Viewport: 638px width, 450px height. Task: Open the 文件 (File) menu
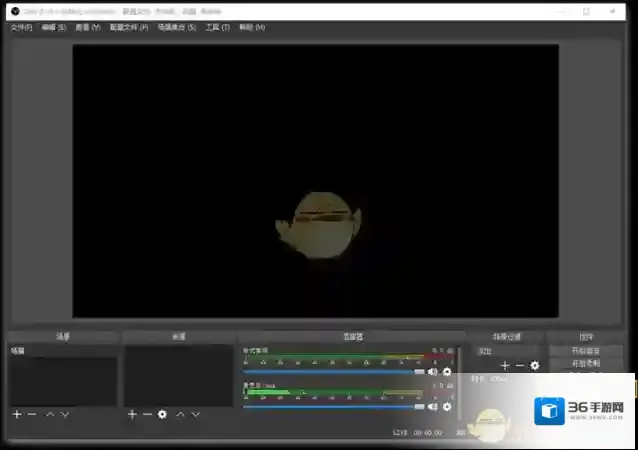coord(21,28)
